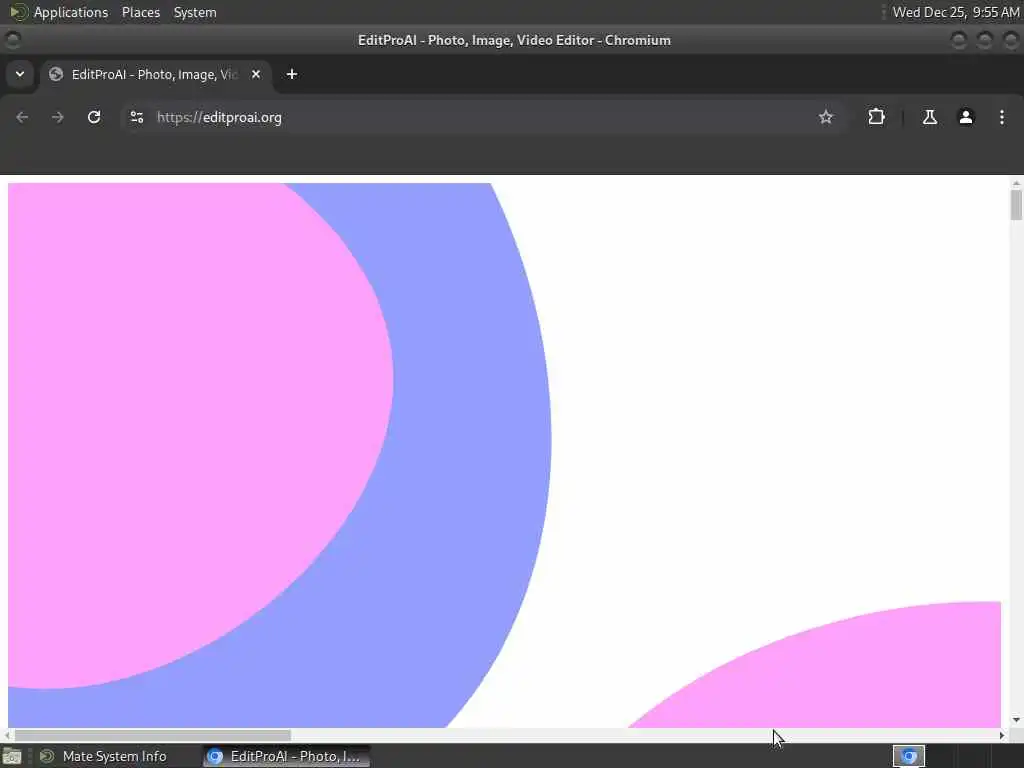The height and width of the screenshot is (768, 1024).
Task: Open the Places menu
Action: (x=141, y=12)
